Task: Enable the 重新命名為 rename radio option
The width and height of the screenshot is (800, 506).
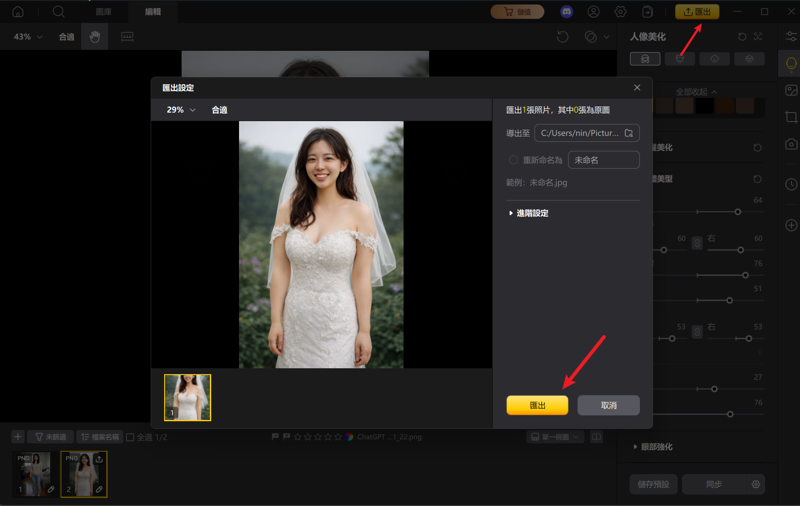Action: 513,160
